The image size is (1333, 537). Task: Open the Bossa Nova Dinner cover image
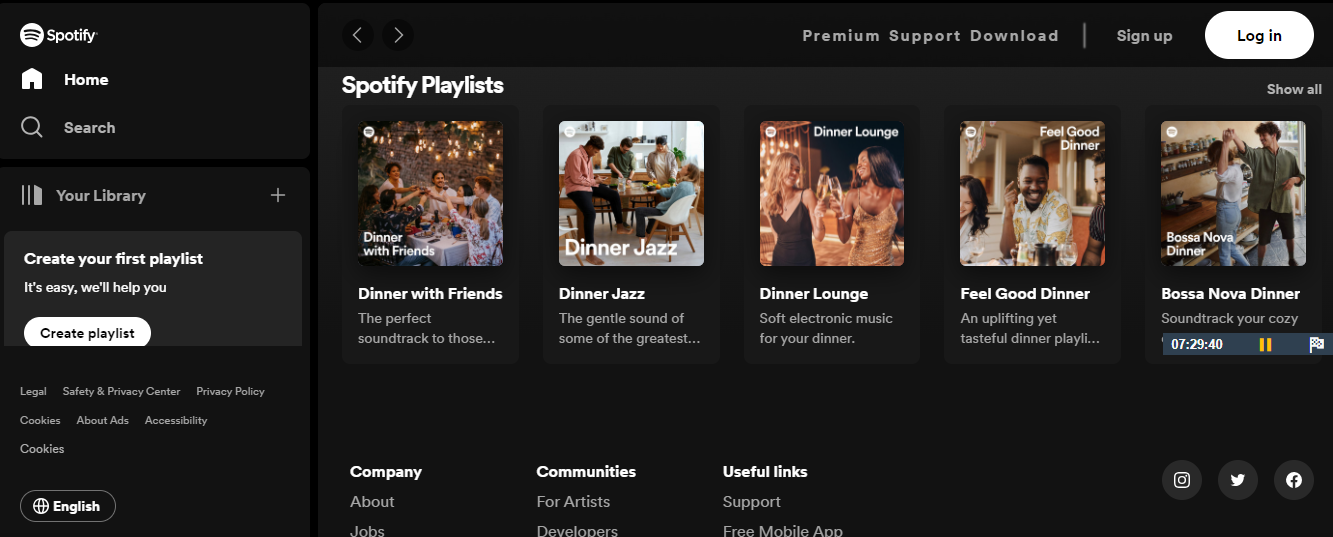(x=1233, y=194)
